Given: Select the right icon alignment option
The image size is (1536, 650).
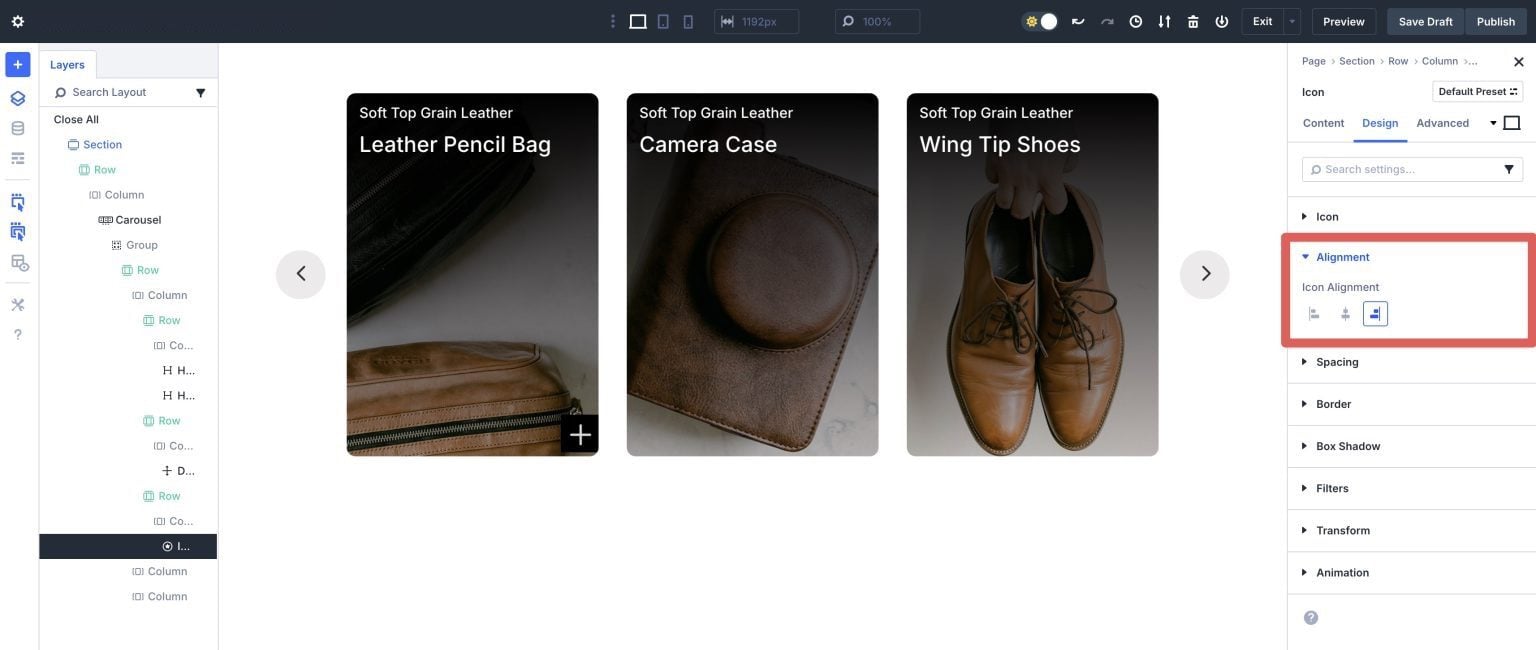Looking at the screenshot, I should 1373,312.
